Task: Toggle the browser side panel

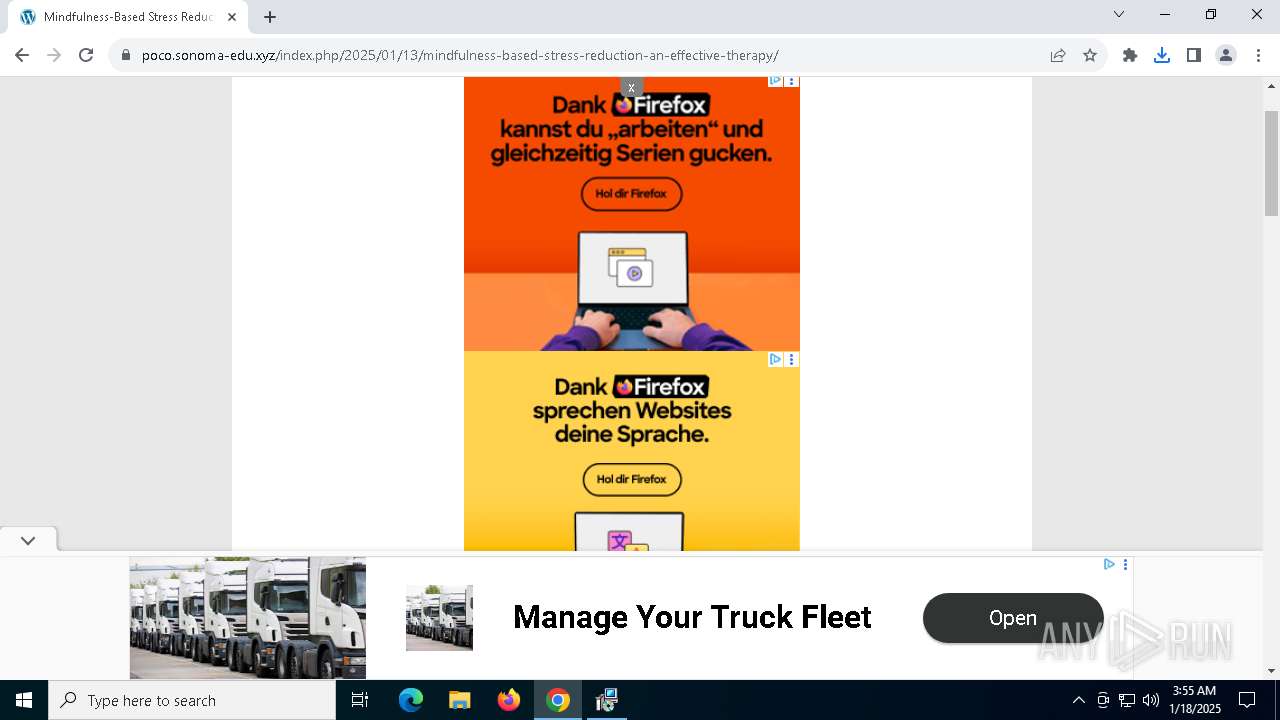Action: 1194,55
